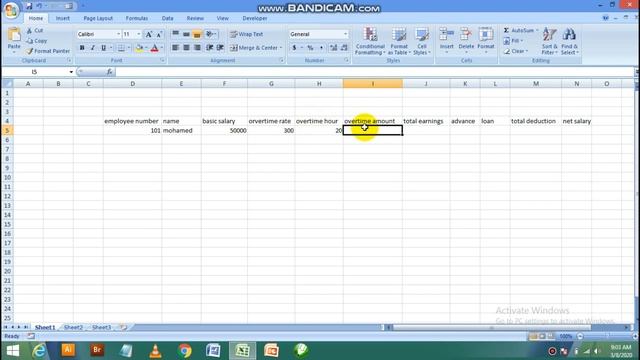Toggle Underline formatting
The image size is (640, 360).
[103, 48]
